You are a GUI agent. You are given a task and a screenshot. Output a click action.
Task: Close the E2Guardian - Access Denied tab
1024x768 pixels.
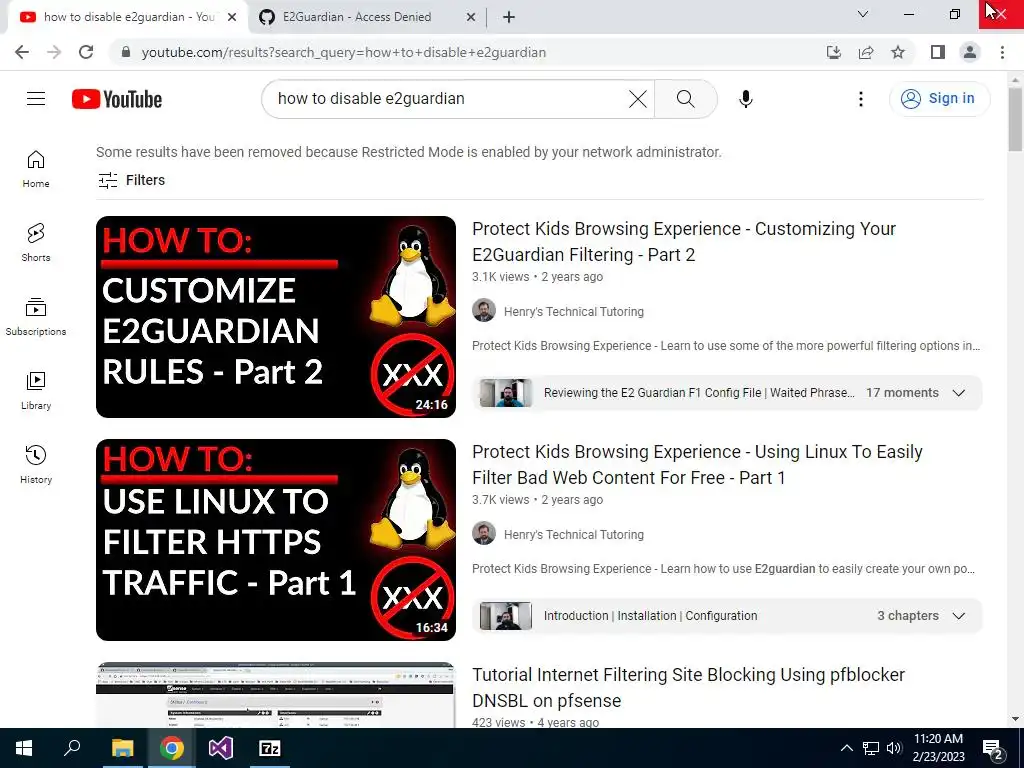point(470,17)
